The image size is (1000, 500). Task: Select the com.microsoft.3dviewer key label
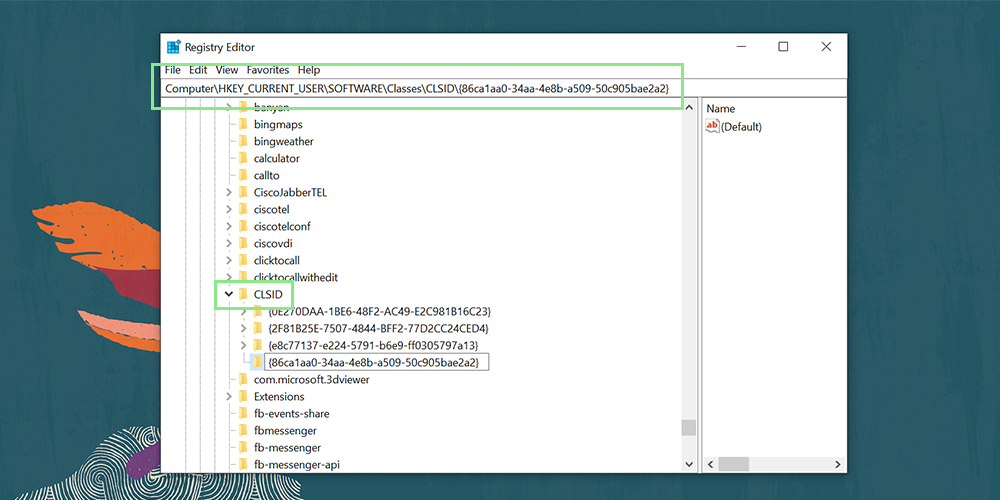(x=312, y=379)
